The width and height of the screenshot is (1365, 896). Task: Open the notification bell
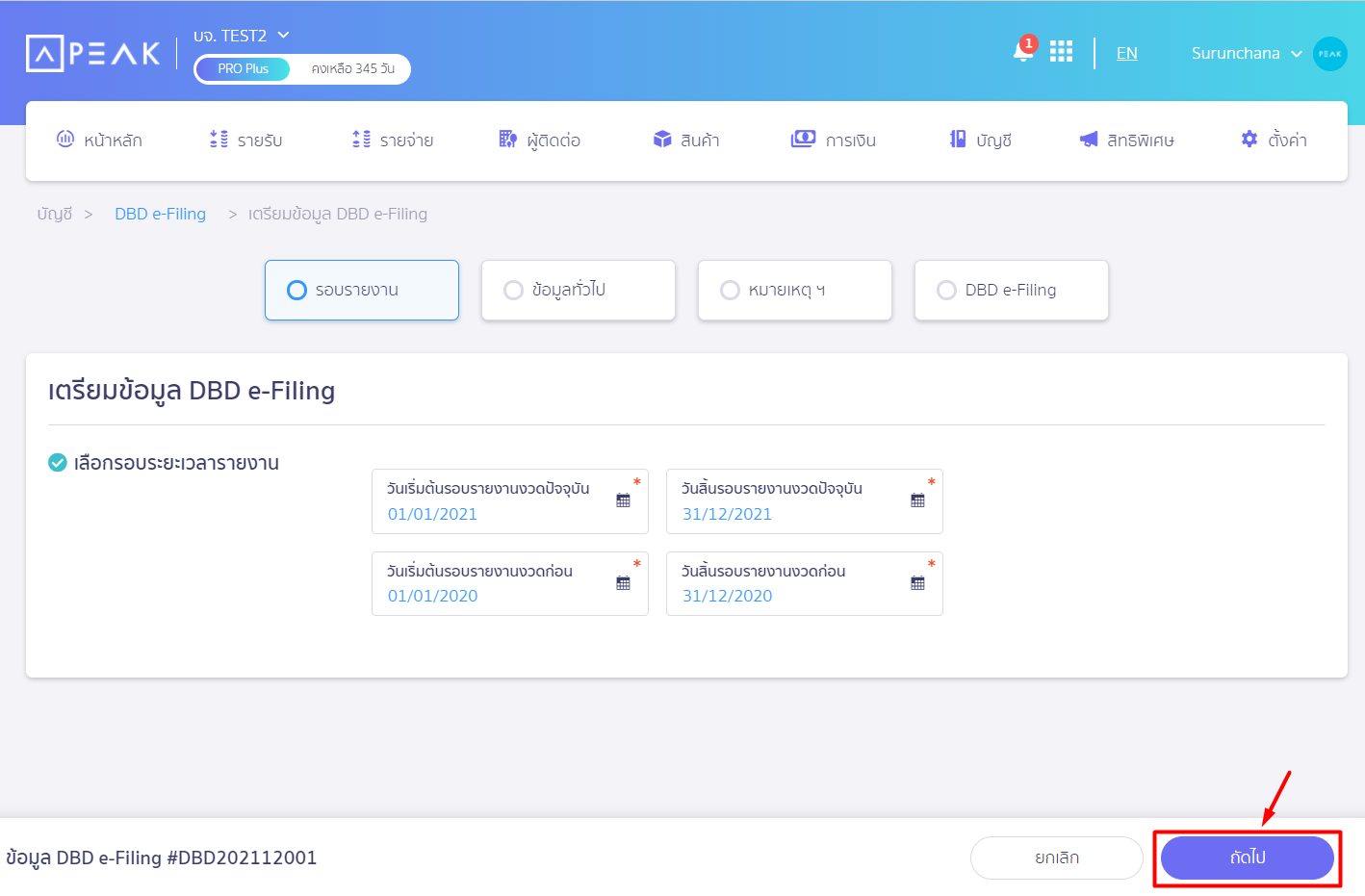(x=1023, y=51)
